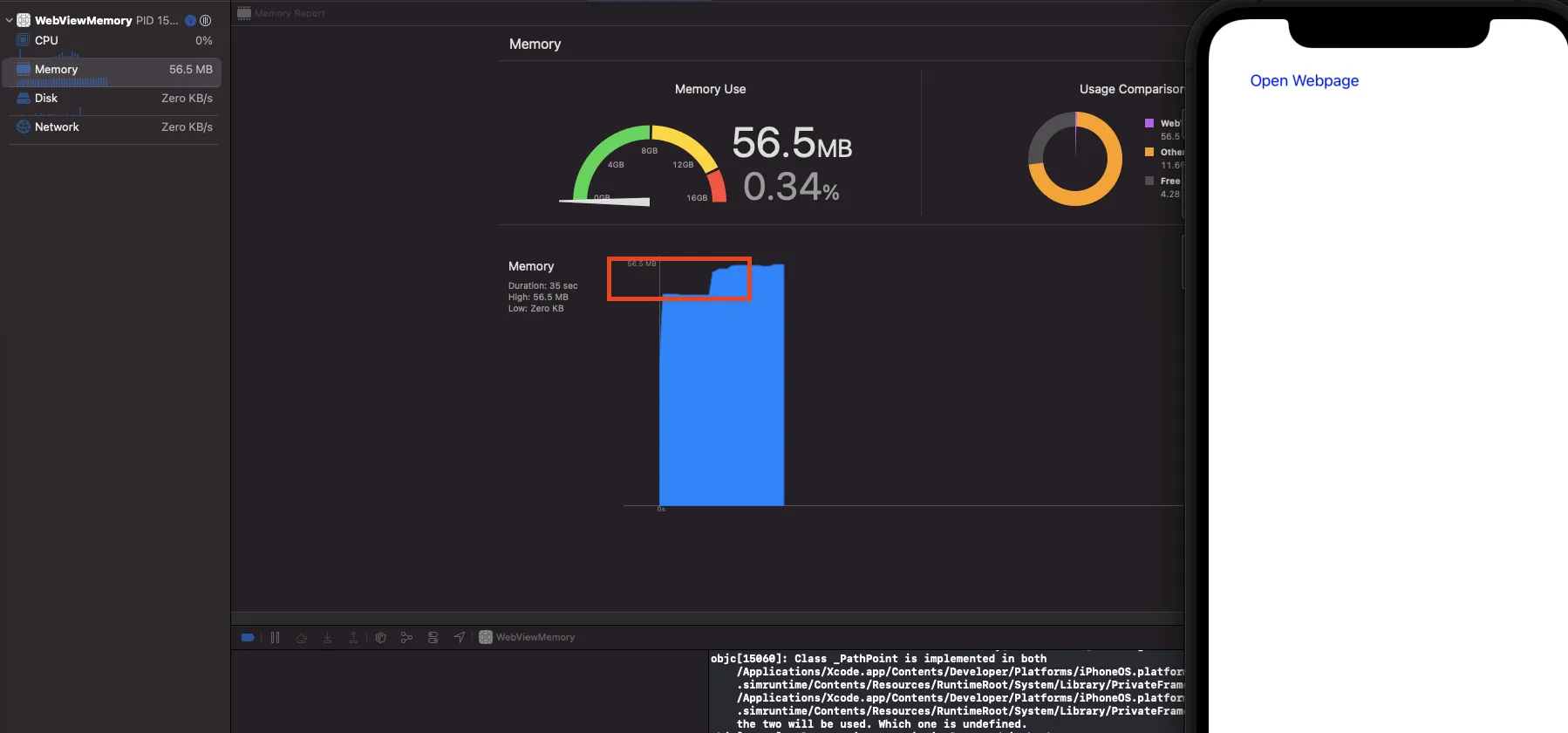Open the Debug View Hierarchy tool
The width and height of the screenshot is (1568, 733).
380,638
